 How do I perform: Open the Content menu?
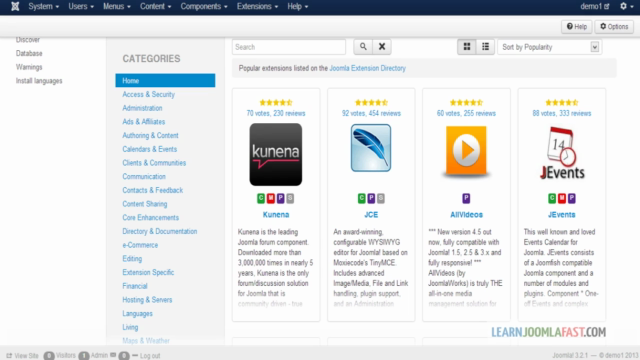click(156, 7)
